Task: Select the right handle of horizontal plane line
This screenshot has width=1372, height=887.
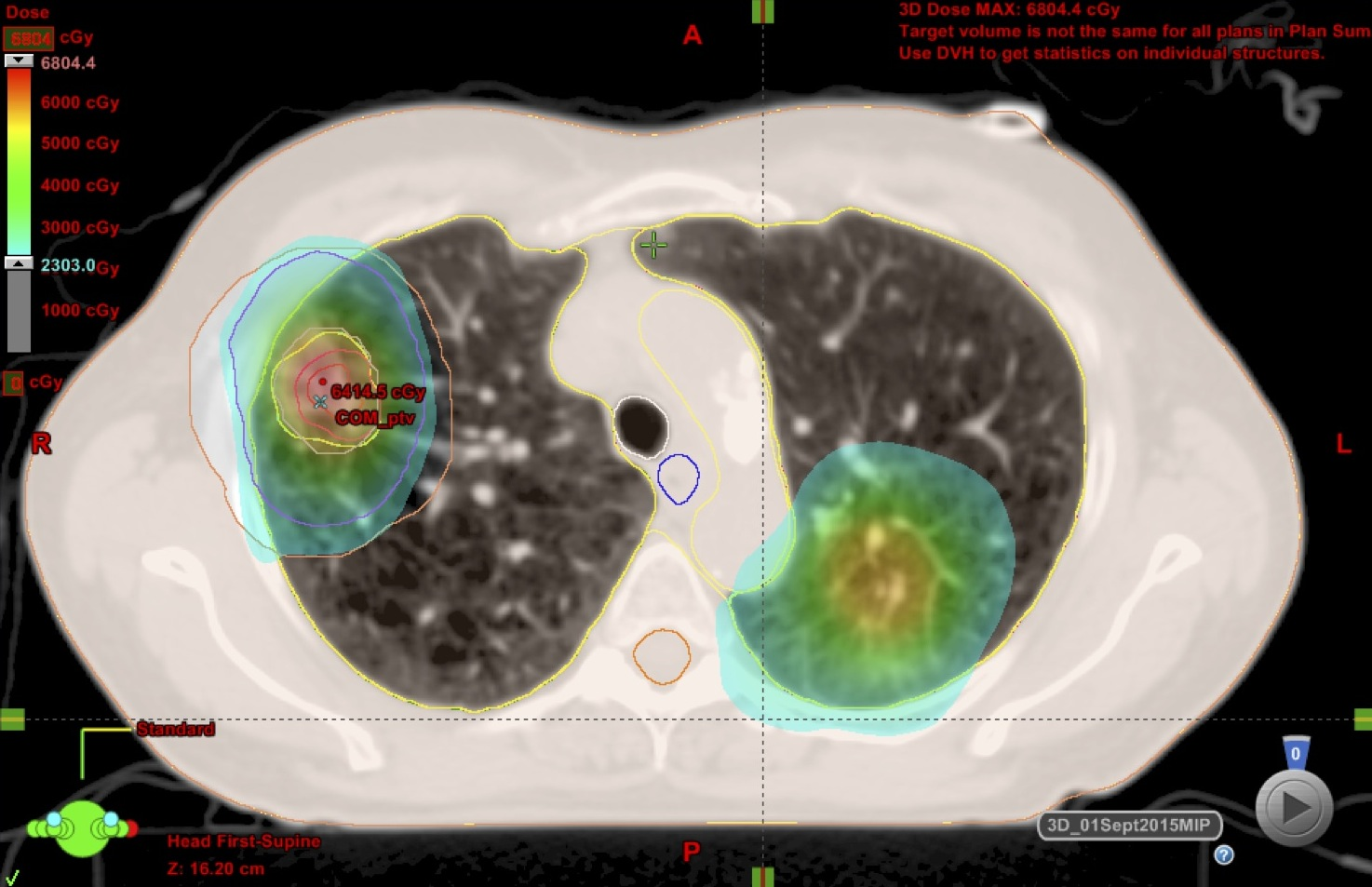Action: click(x=1363, y=719)
